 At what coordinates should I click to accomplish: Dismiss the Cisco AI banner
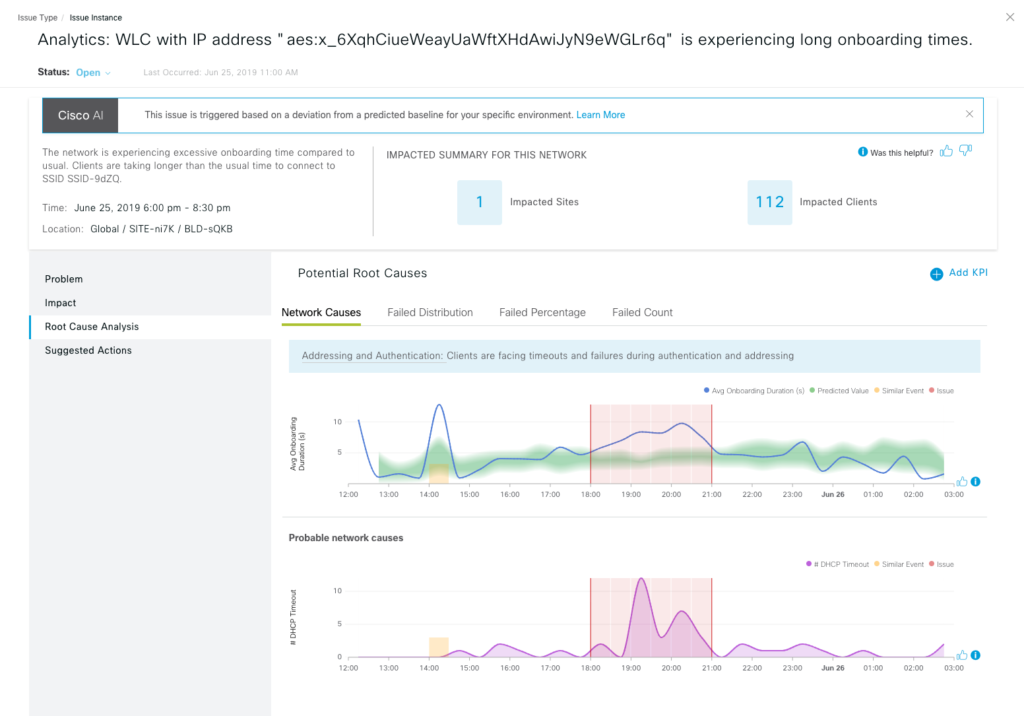(969, 114)
